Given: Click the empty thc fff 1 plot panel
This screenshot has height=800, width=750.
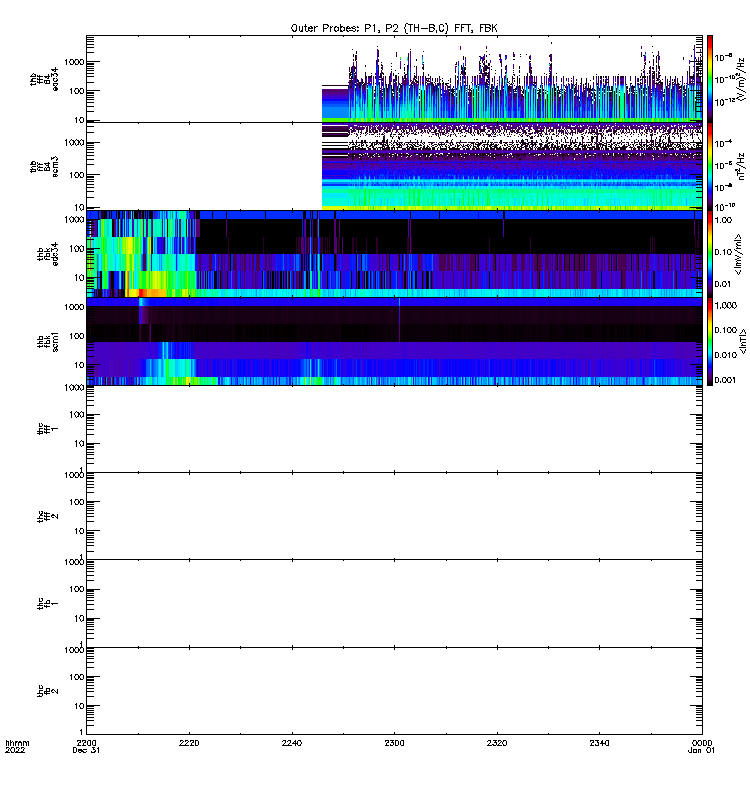Looking at the screenshot, I should [x=394, y=429].
